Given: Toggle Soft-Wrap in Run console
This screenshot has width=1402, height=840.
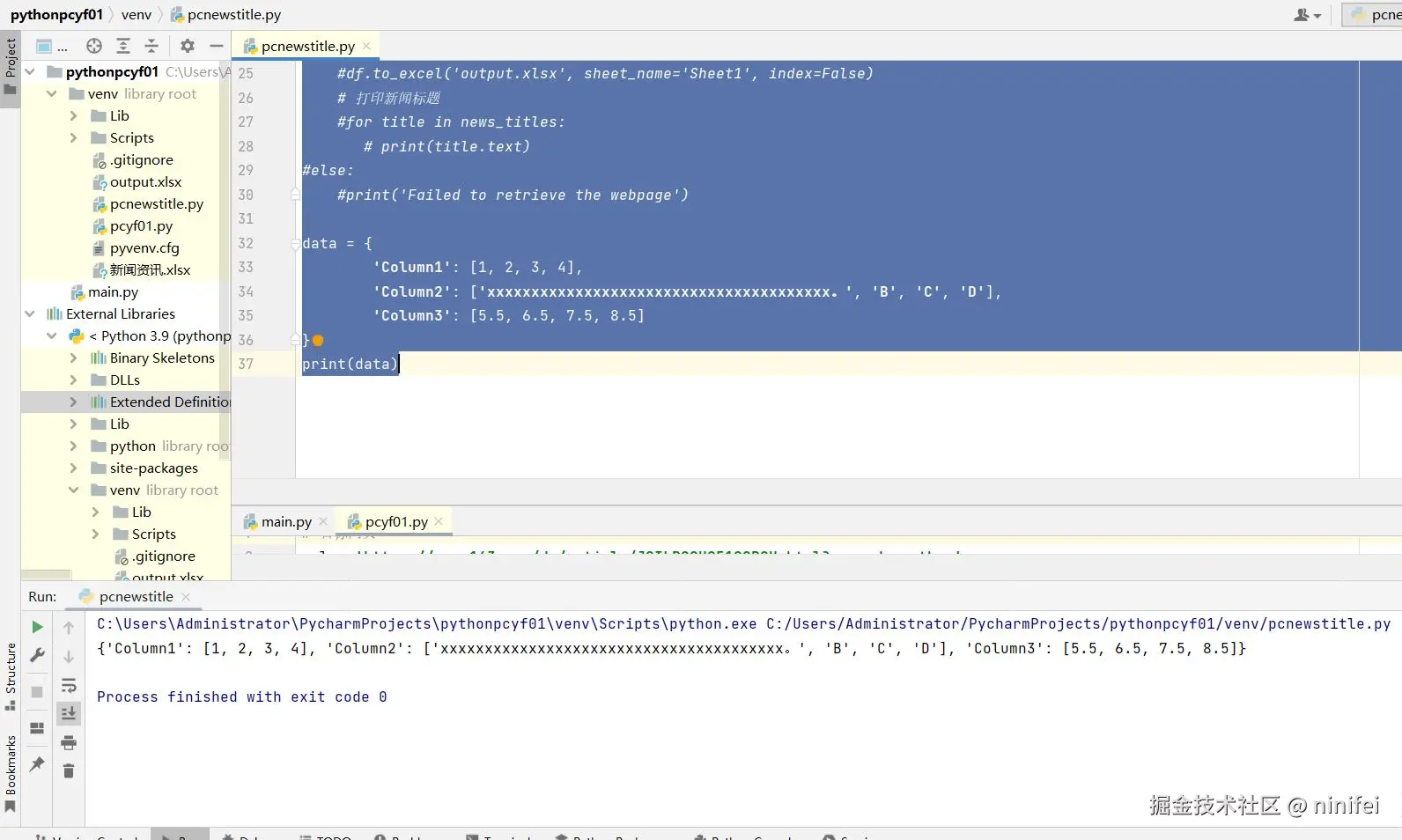Looking at the screenshot, I should (69, 686).
